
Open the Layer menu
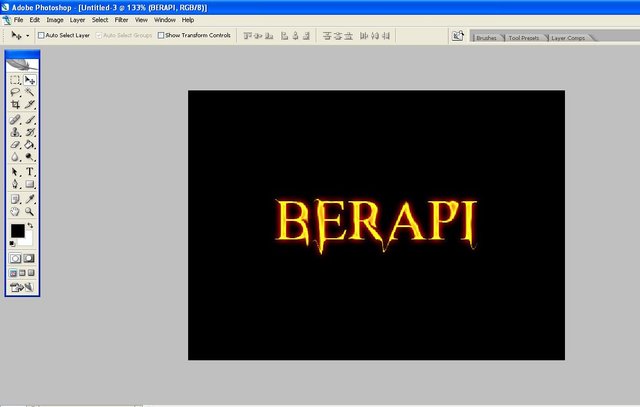point(77,20)
